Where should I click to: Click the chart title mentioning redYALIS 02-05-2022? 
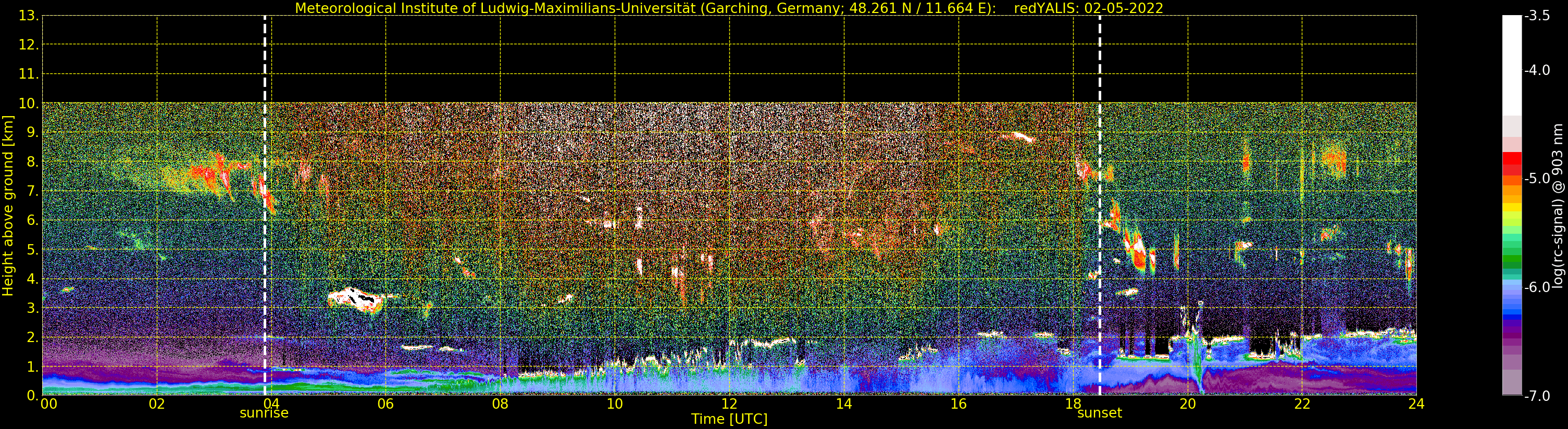click(x=729, y=8)
